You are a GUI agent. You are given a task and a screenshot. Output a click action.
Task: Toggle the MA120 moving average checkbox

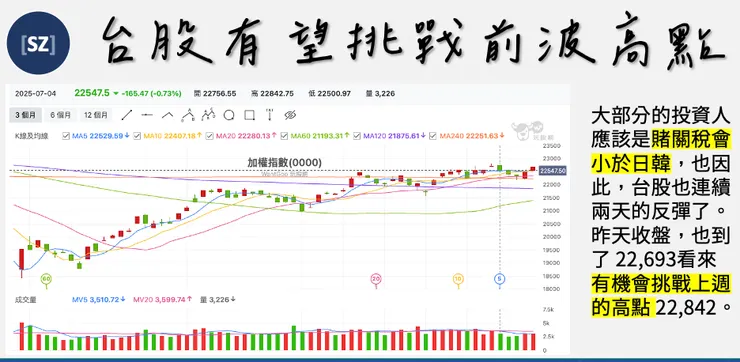tap(357, 136)
